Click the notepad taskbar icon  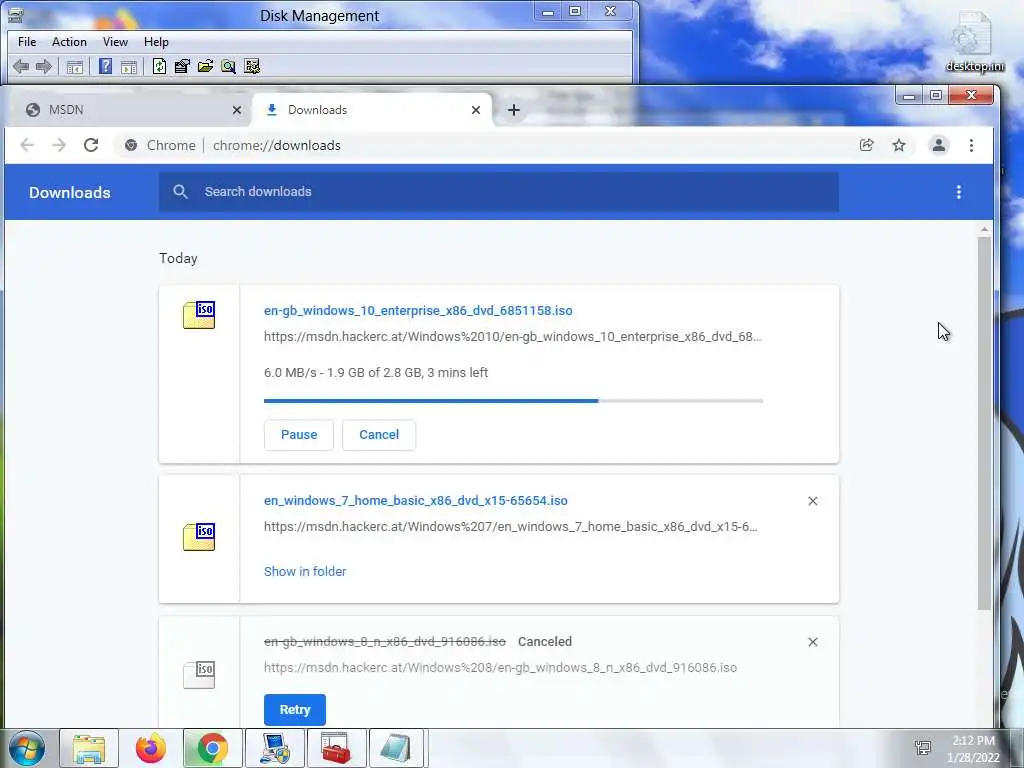pos(396,748)
